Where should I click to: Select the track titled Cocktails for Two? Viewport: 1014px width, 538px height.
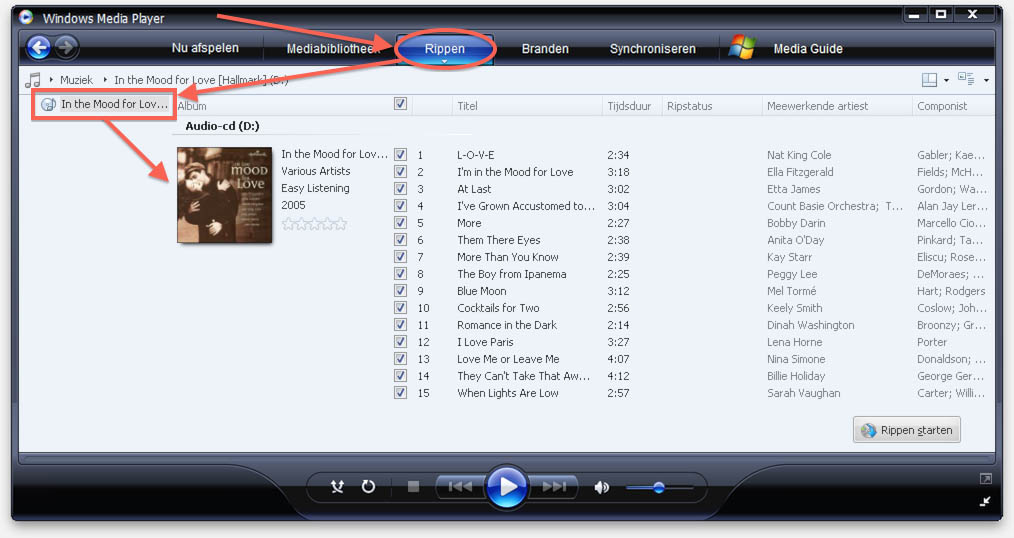click(498, 308)
